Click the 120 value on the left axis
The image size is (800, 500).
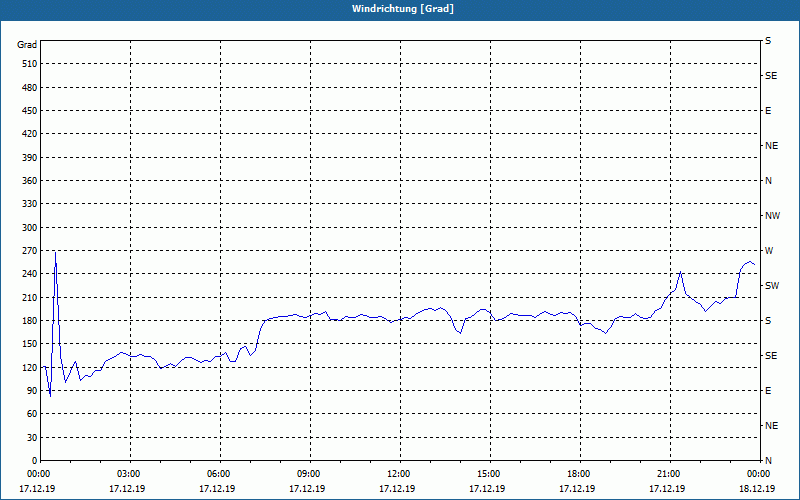coord(29,367)
